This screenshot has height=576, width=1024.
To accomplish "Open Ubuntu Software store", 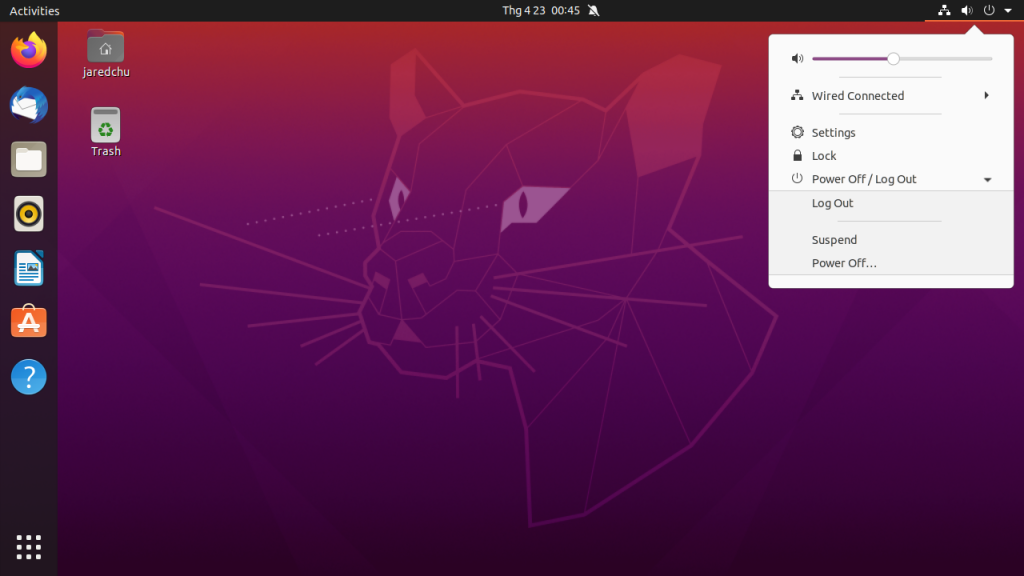I will (27, 322).
